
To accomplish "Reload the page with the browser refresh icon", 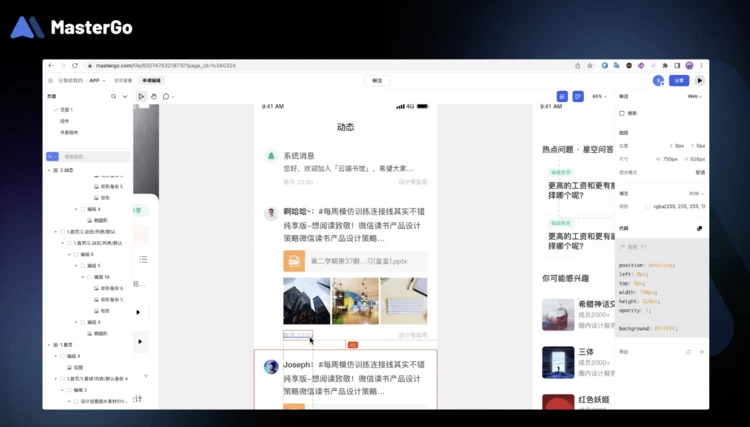I will [73, 65].
